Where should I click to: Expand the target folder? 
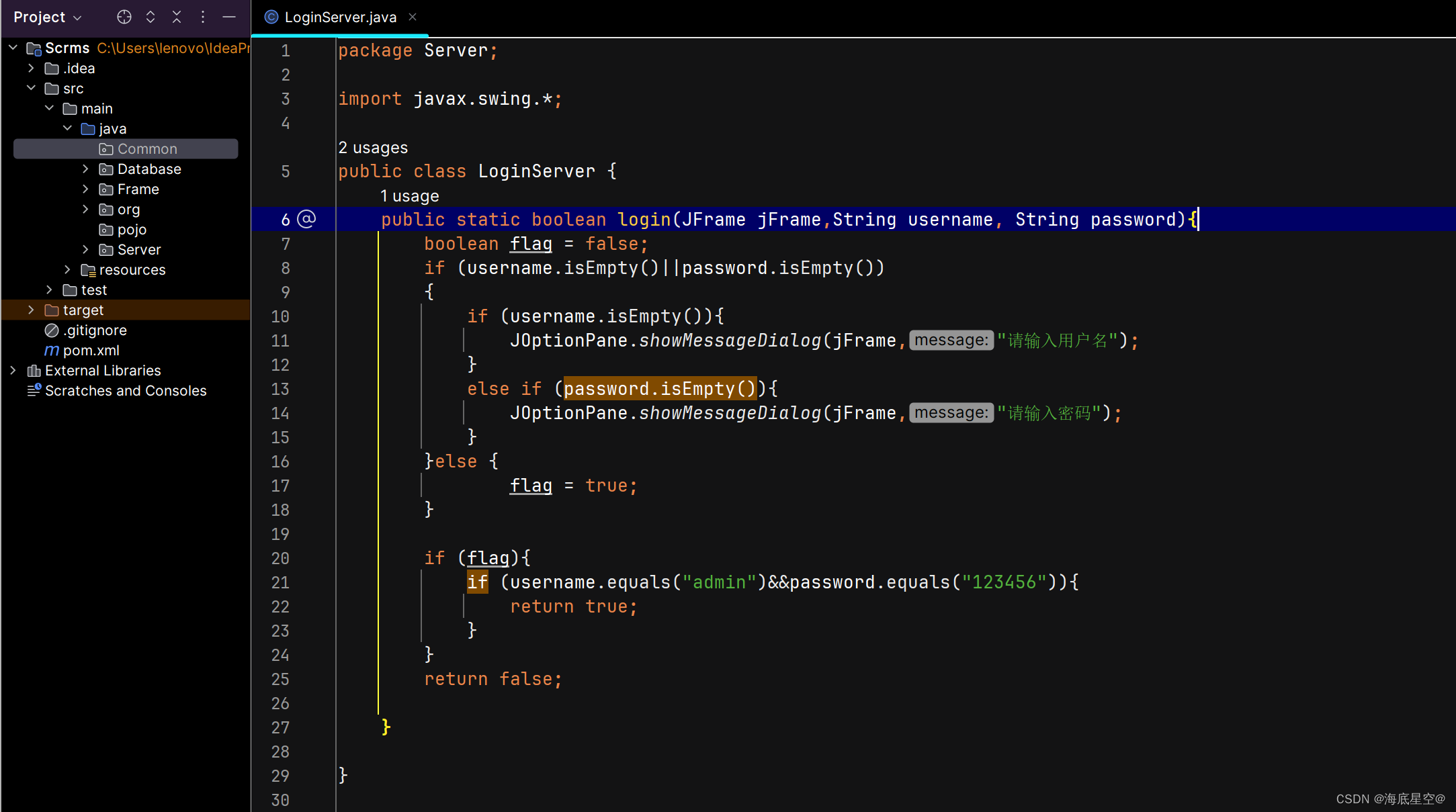[x=31, y=310]
